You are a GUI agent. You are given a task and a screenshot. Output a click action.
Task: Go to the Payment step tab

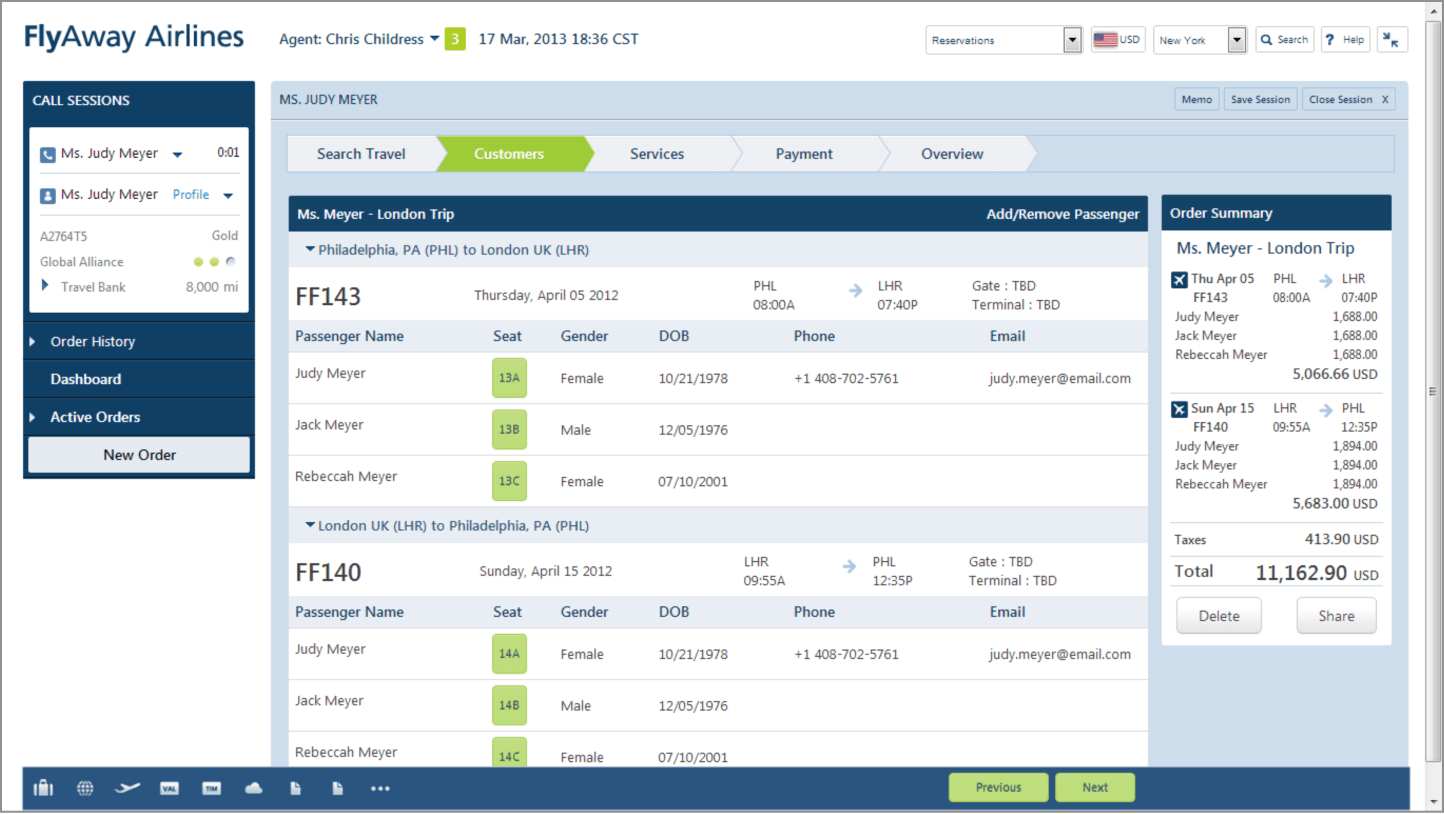[x=804, y=154]
